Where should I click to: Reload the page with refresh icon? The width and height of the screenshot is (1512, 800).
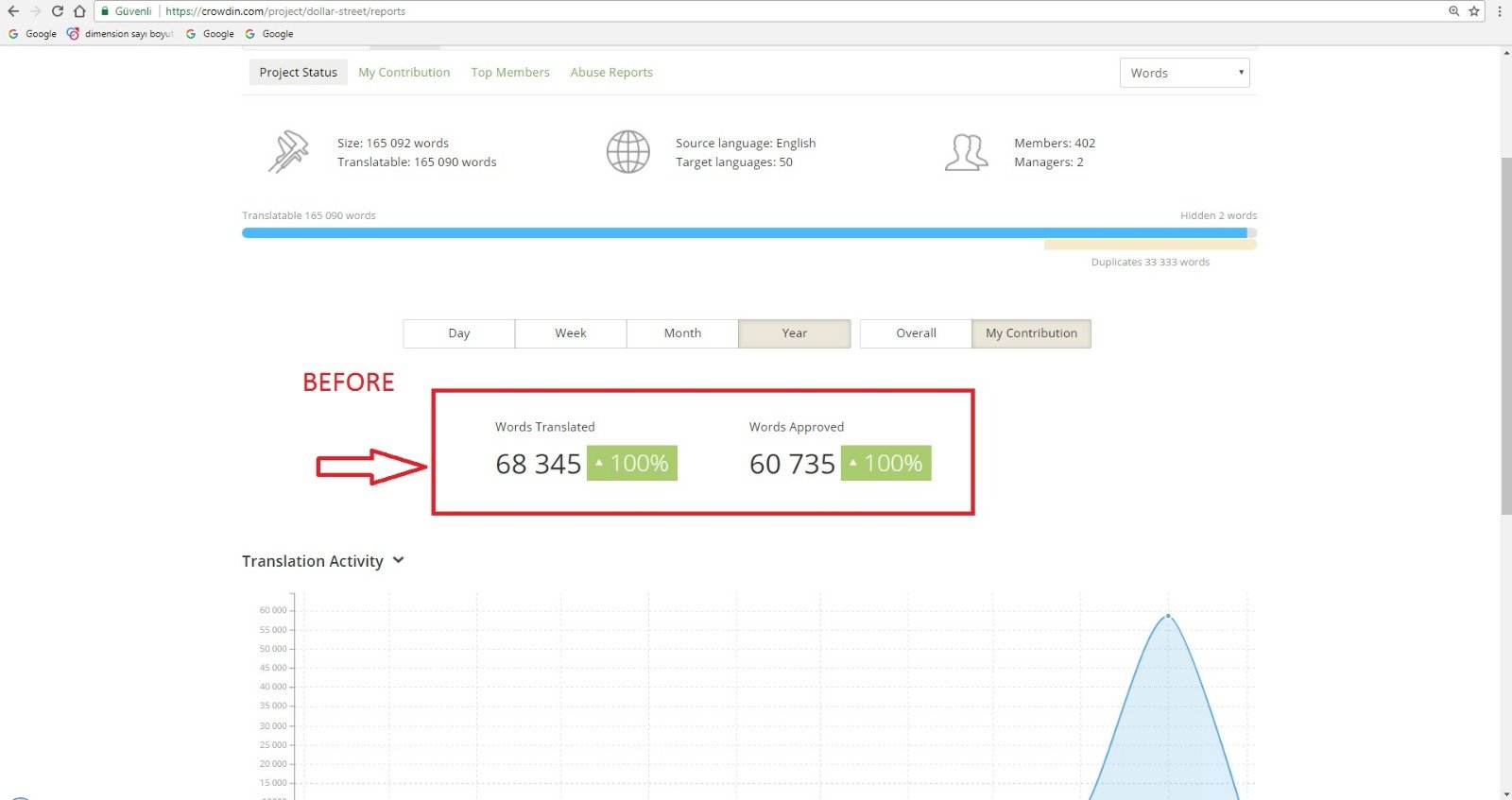tap(58, 11)
